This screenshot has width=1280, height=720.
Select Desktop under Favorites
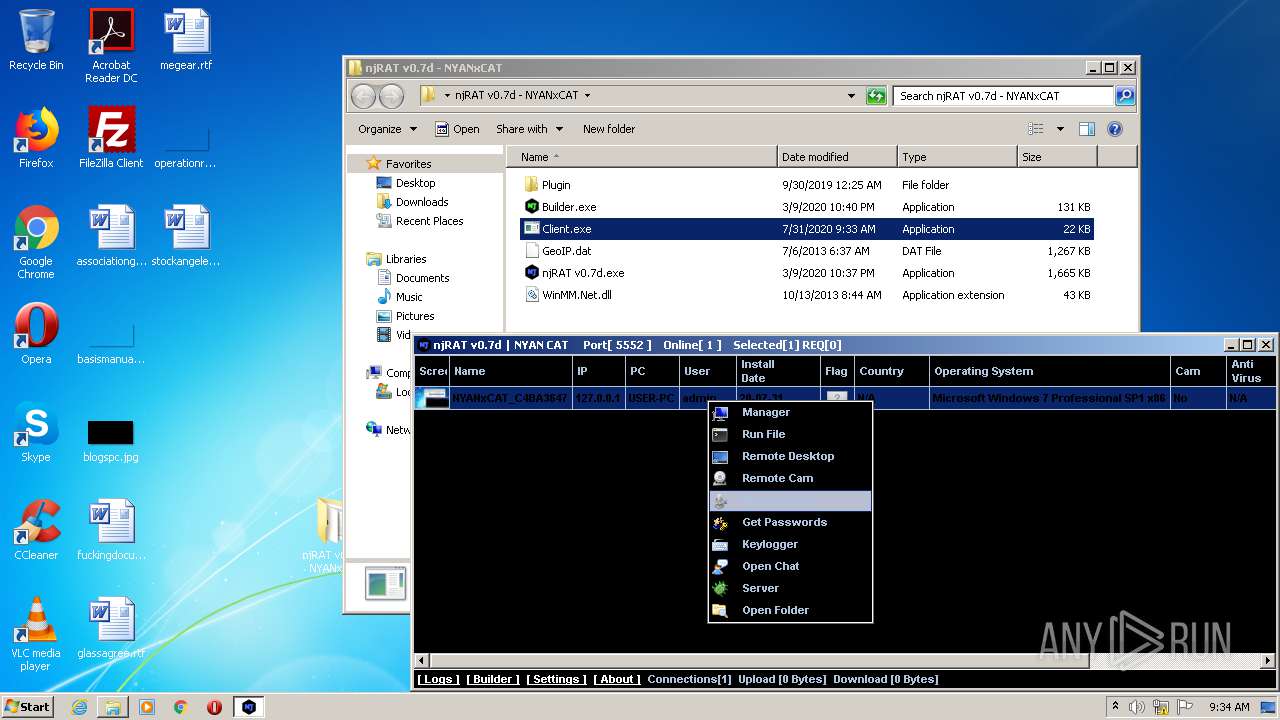[x=415, y=183]
